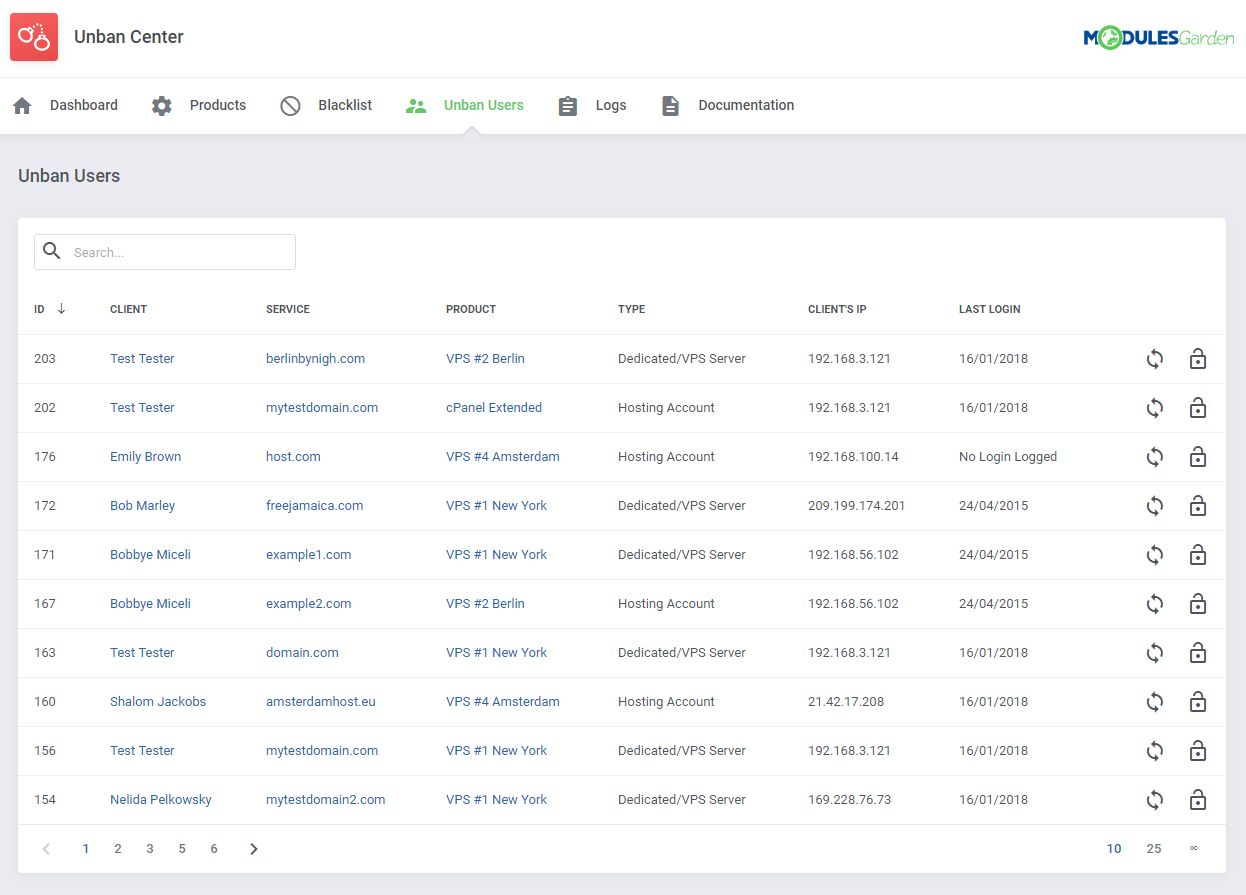Click the refresh icon for ID 202

point(1155,408)
